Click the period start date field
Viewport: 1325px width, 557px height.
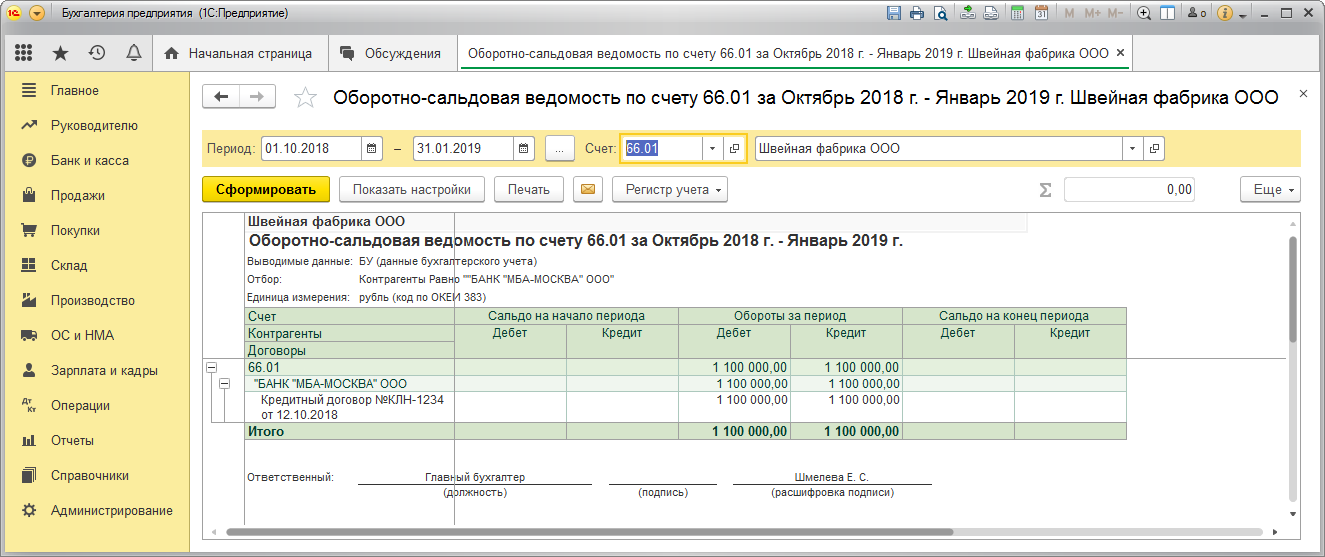pos(311,149)
